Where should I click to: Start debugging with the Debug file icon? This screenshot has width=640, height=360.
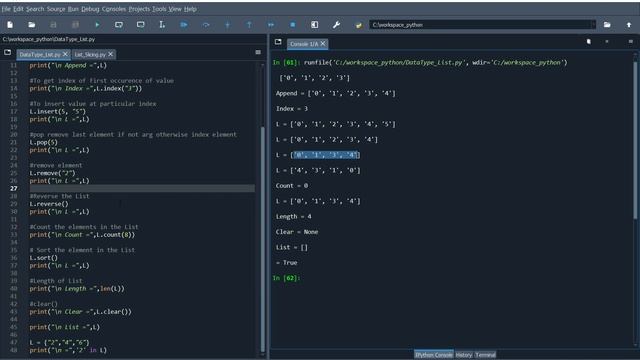(184, 25)
